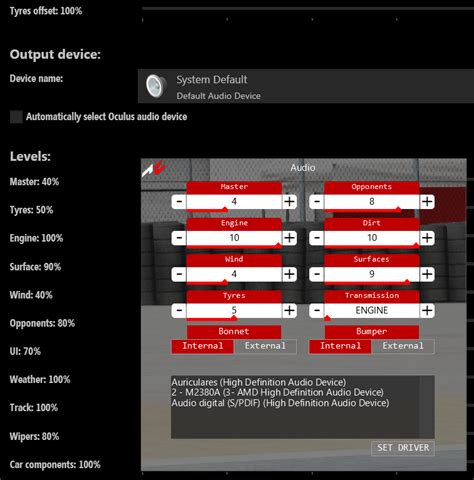The width and height of the screenshot is (474, 480).
Task: Click the Opponents slider marker
Action: click(398, 209)
